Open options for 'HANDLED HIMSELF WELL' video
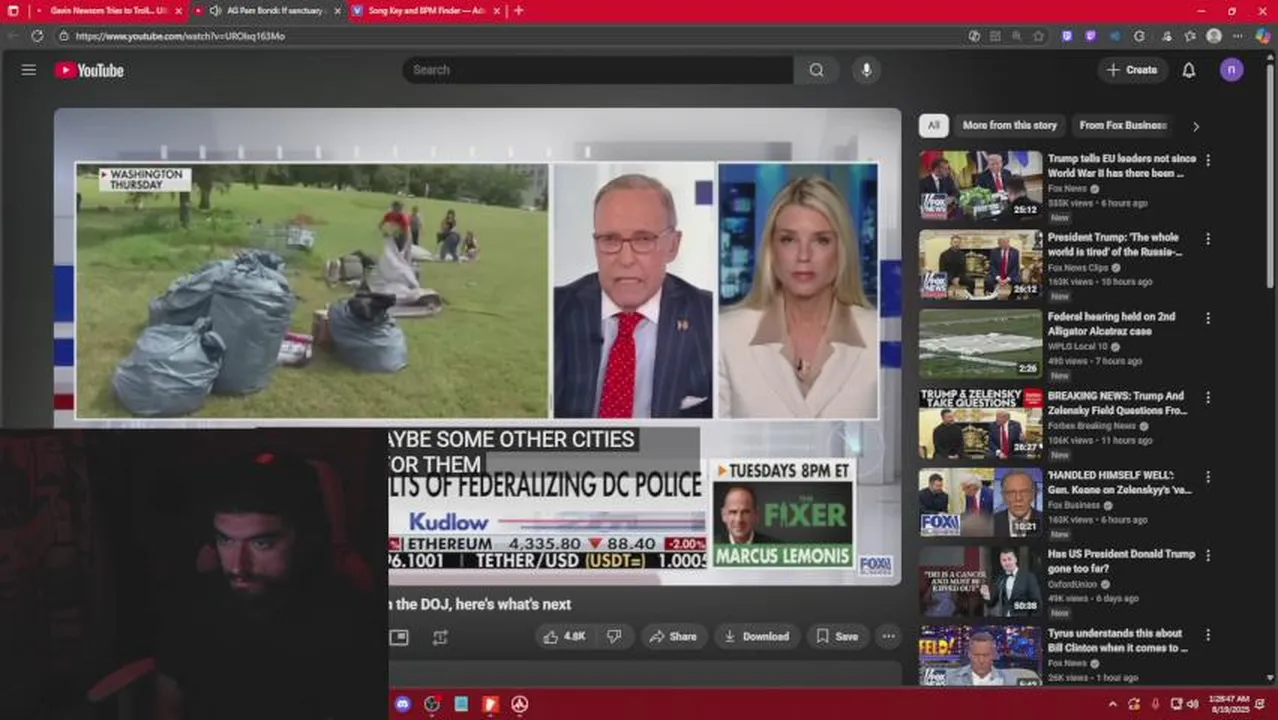1278x720 pixels. [1208, 476]
